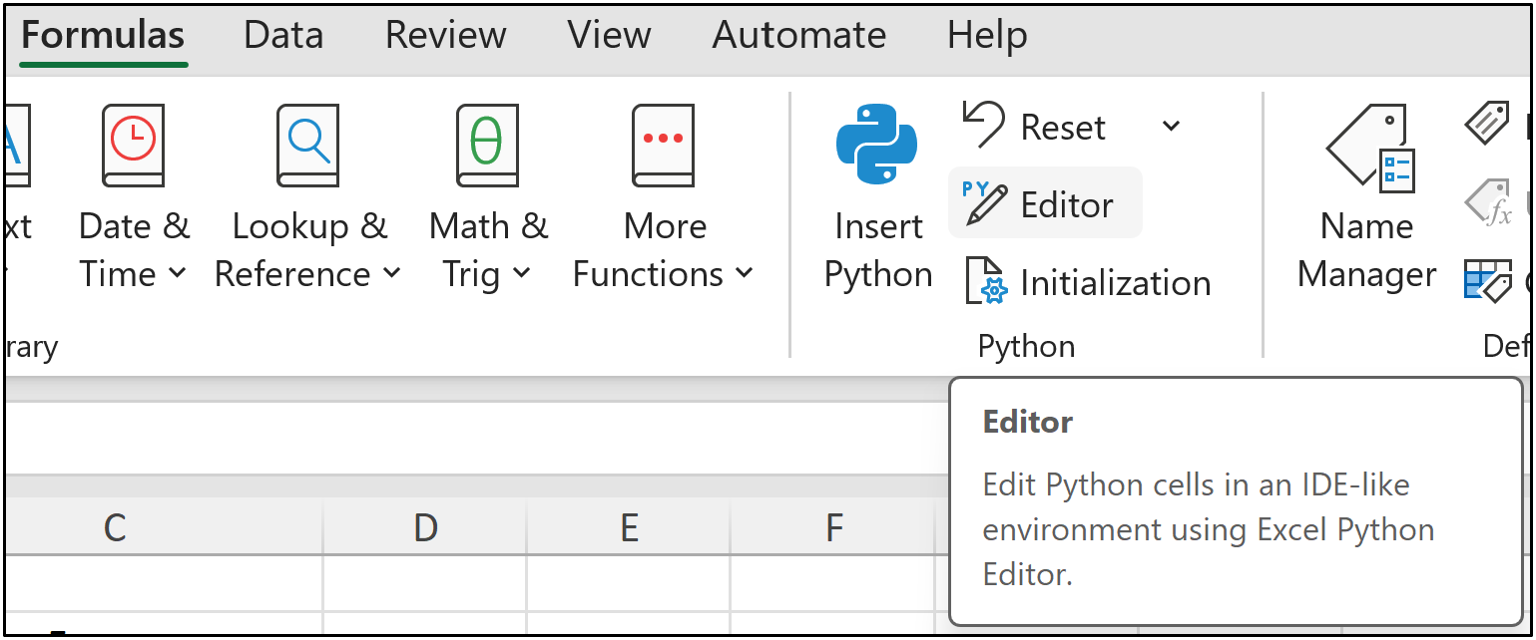The width and height of the screenshot is (1536, 640).
Task: Open the Python Editor pencil icon
Action: (x=984, y=204)
